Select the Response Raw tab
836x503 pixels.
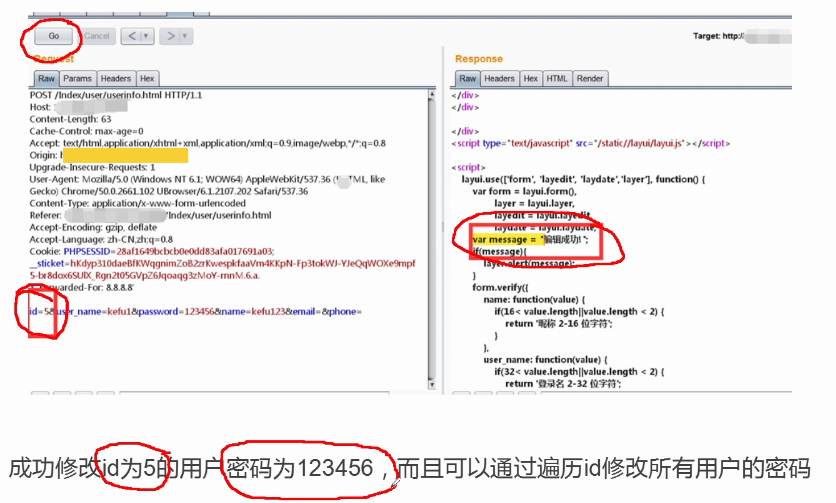(x=468, y=78)
